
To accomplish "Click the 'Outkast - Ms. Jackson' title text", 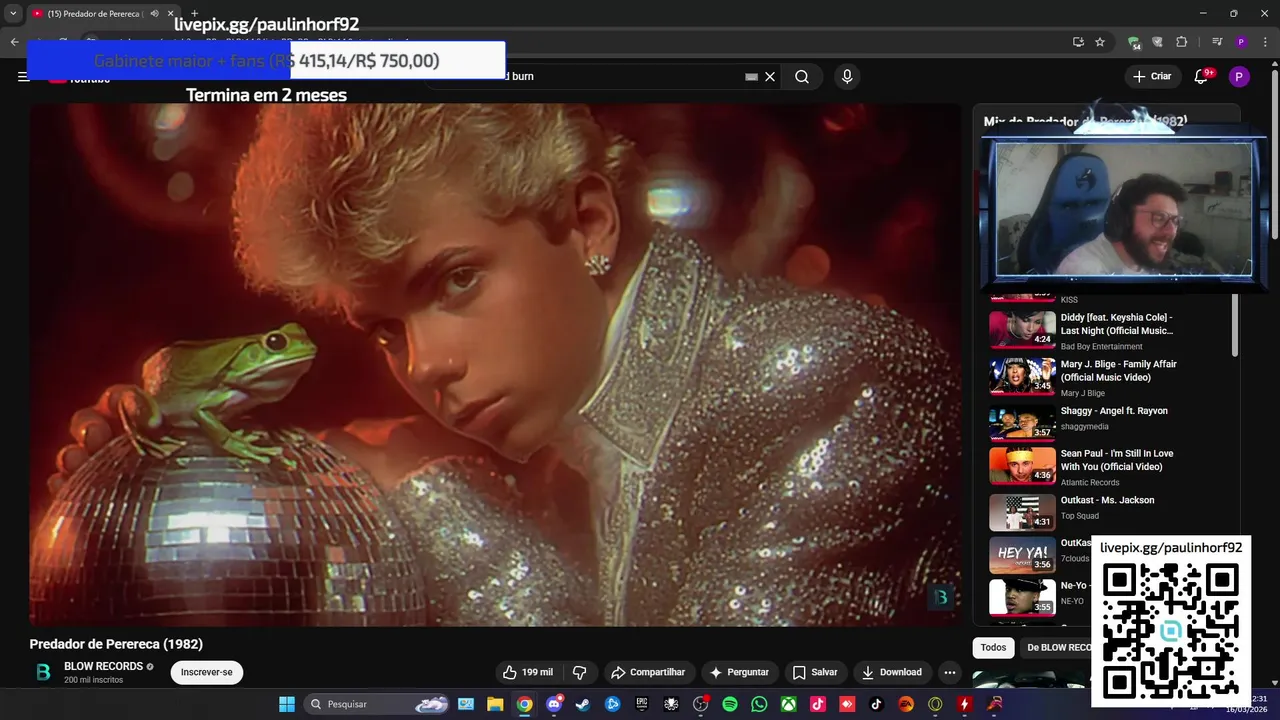I will pyautogui.click(x=1107, y=500).
